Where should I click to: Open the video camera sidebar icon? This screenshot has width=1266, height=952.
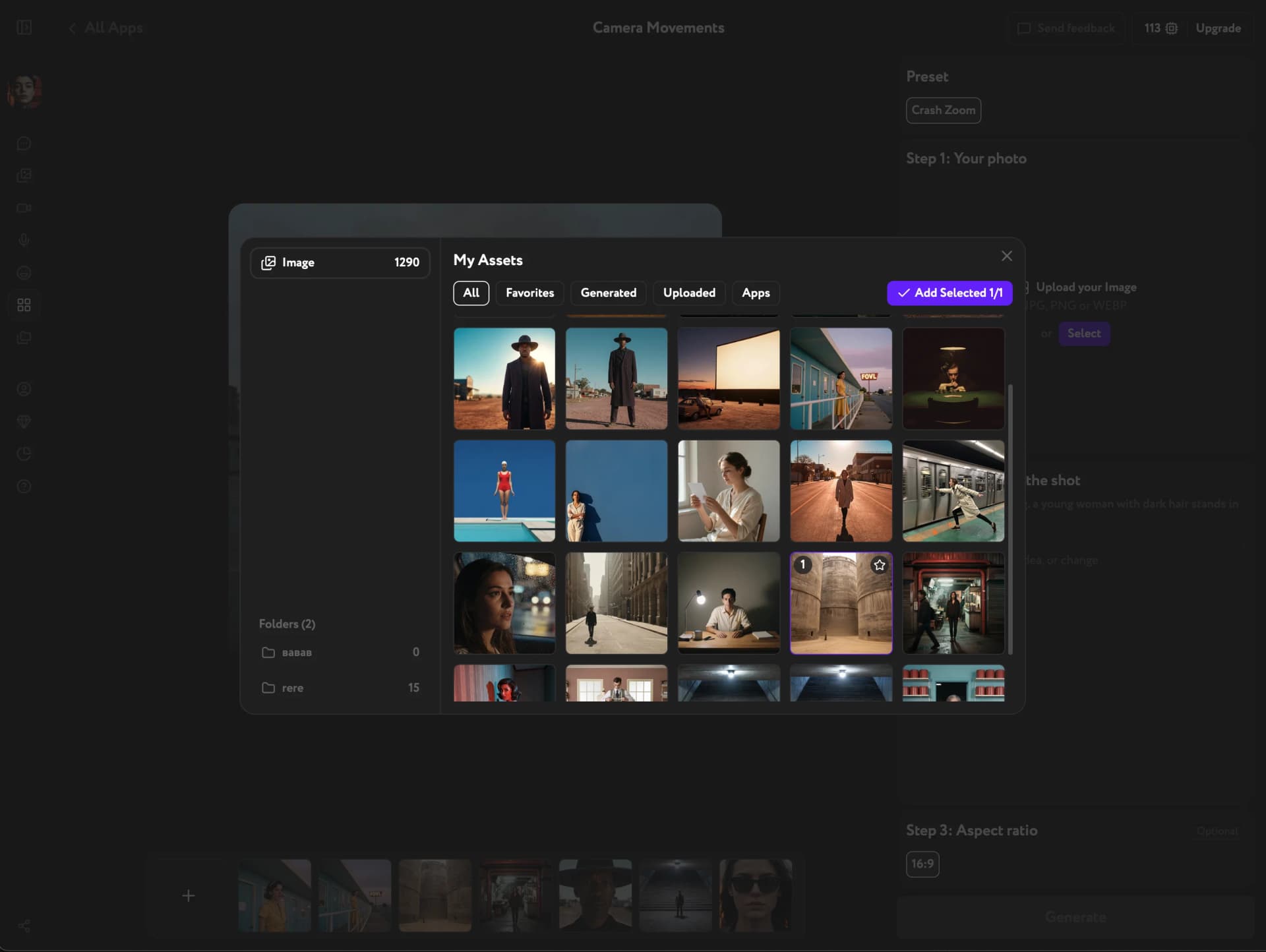click(x=24, y=208)
